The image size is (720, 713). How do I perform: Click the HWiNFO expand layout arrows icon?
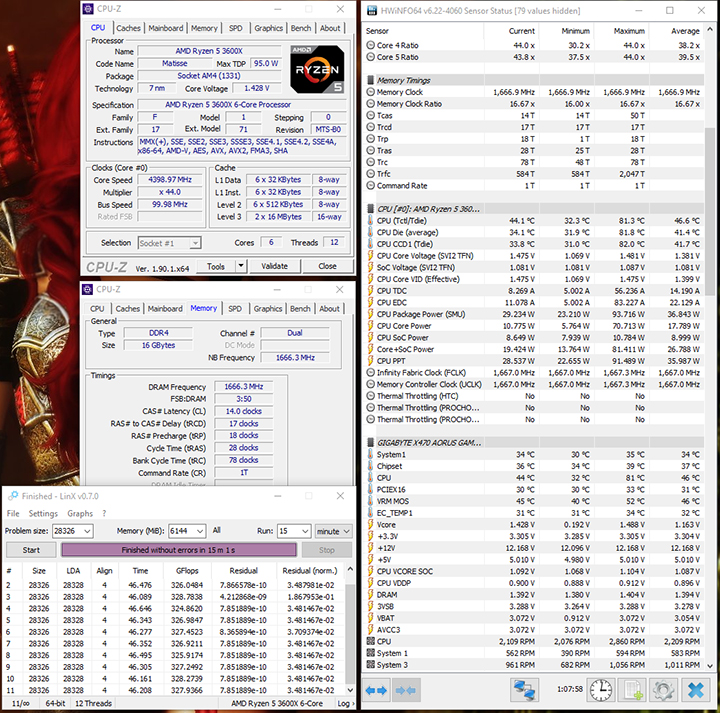[376, 690]
